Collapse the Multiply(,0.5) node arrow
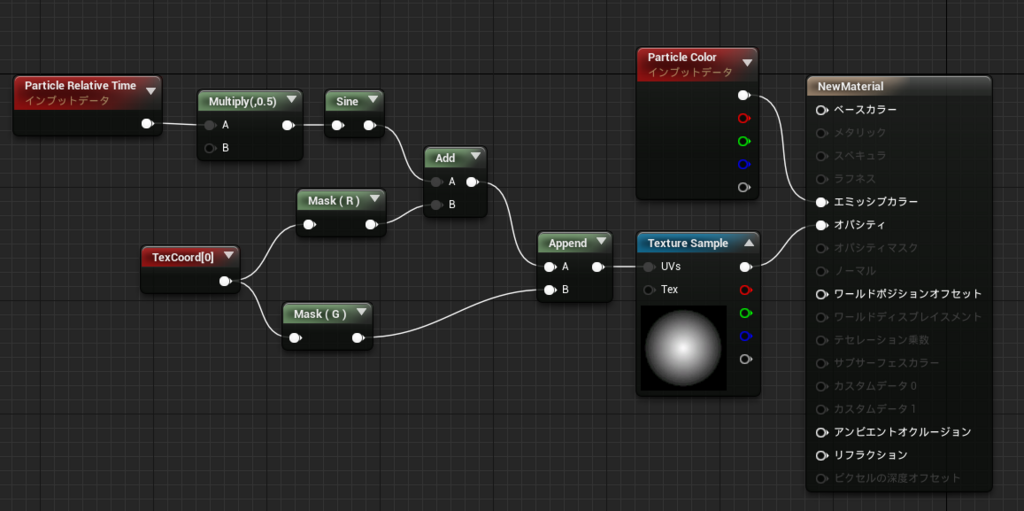 tap(291, 100)
